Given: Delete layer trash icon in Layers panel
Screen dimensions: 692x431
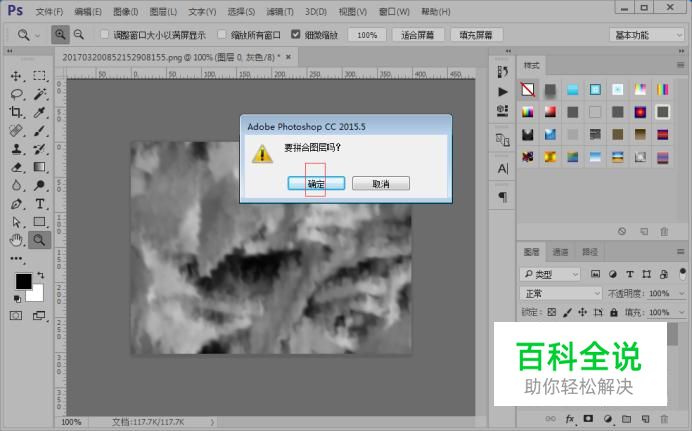Looking at the screenshot, I should tap(664, 419).
